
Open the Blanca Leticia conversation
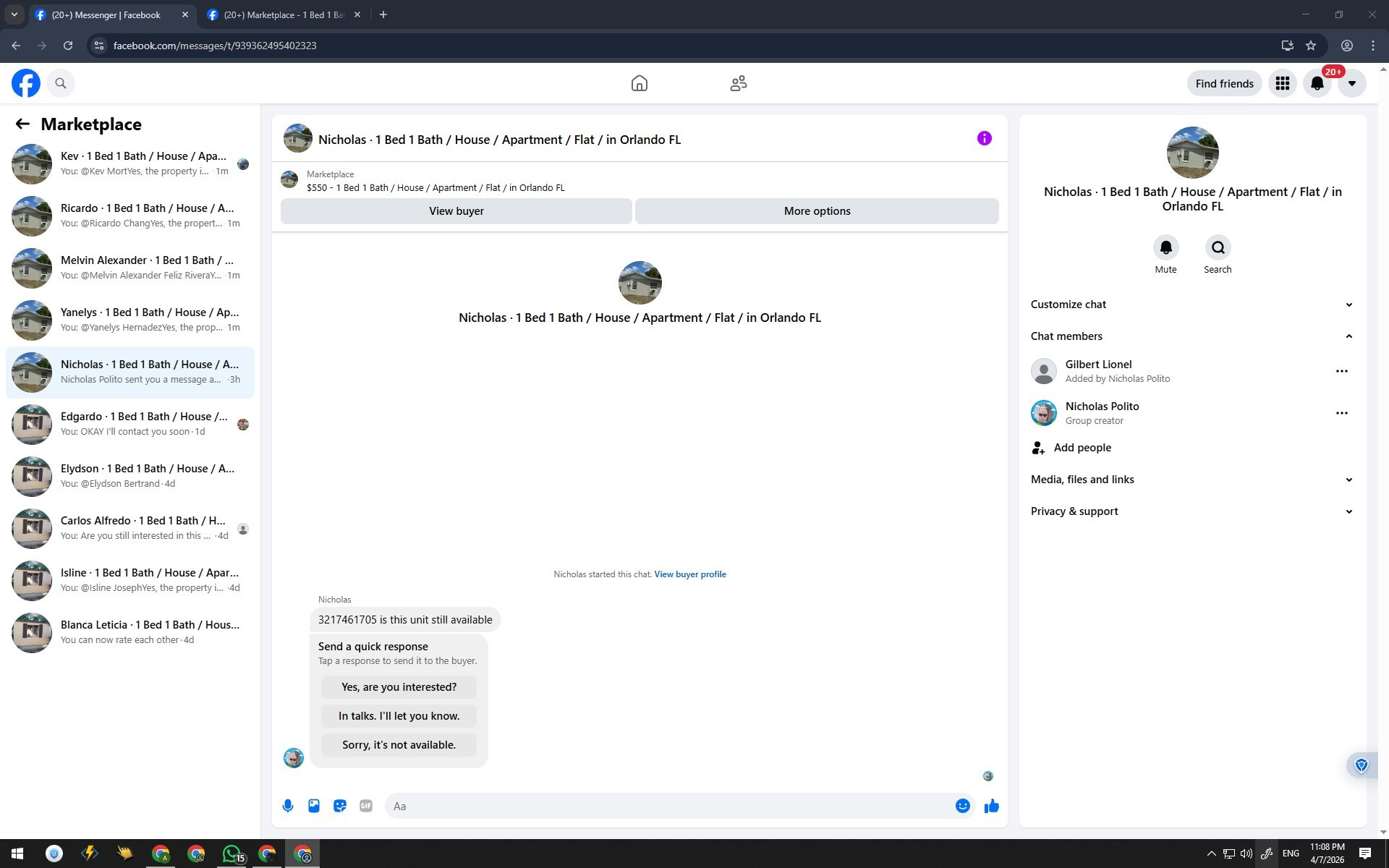[x=130, y=633]
